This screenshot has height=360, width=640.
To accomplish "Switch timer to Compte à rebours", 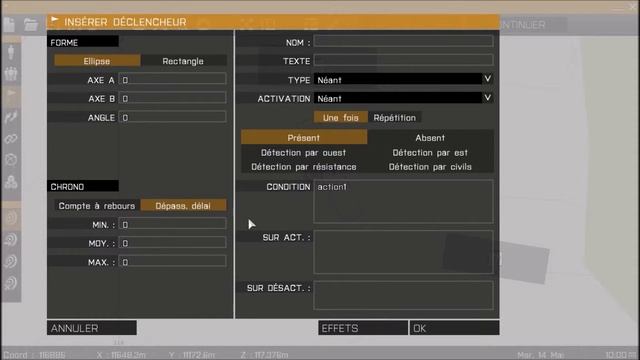I will tap(97, 205).
